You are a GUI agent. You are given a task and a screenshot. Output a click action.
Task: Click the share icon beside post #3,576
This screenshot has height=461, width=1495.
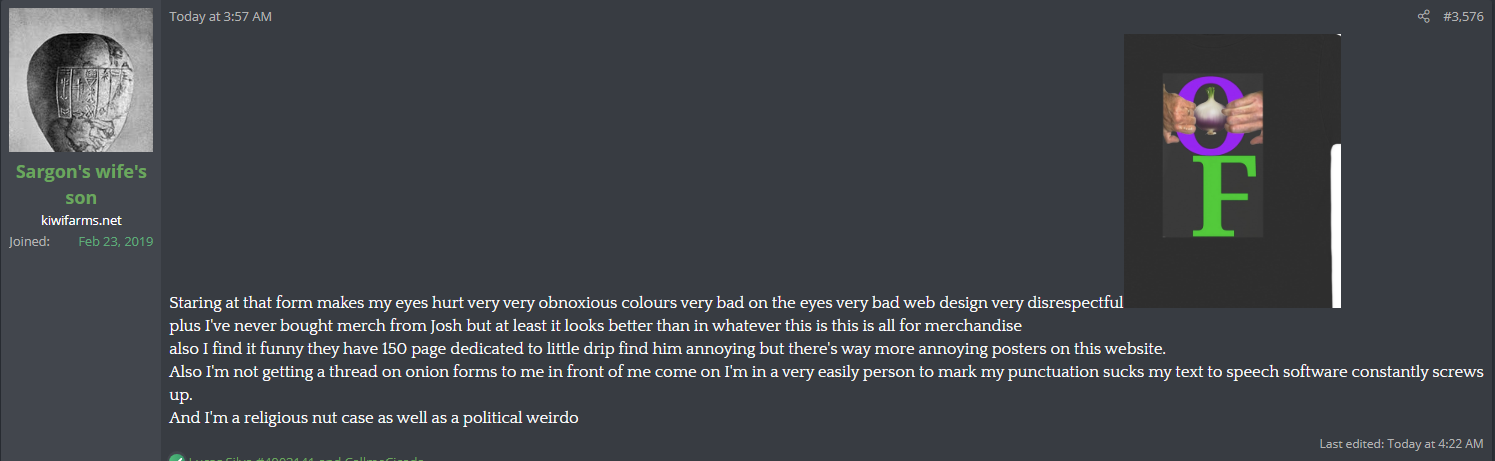1424,17
